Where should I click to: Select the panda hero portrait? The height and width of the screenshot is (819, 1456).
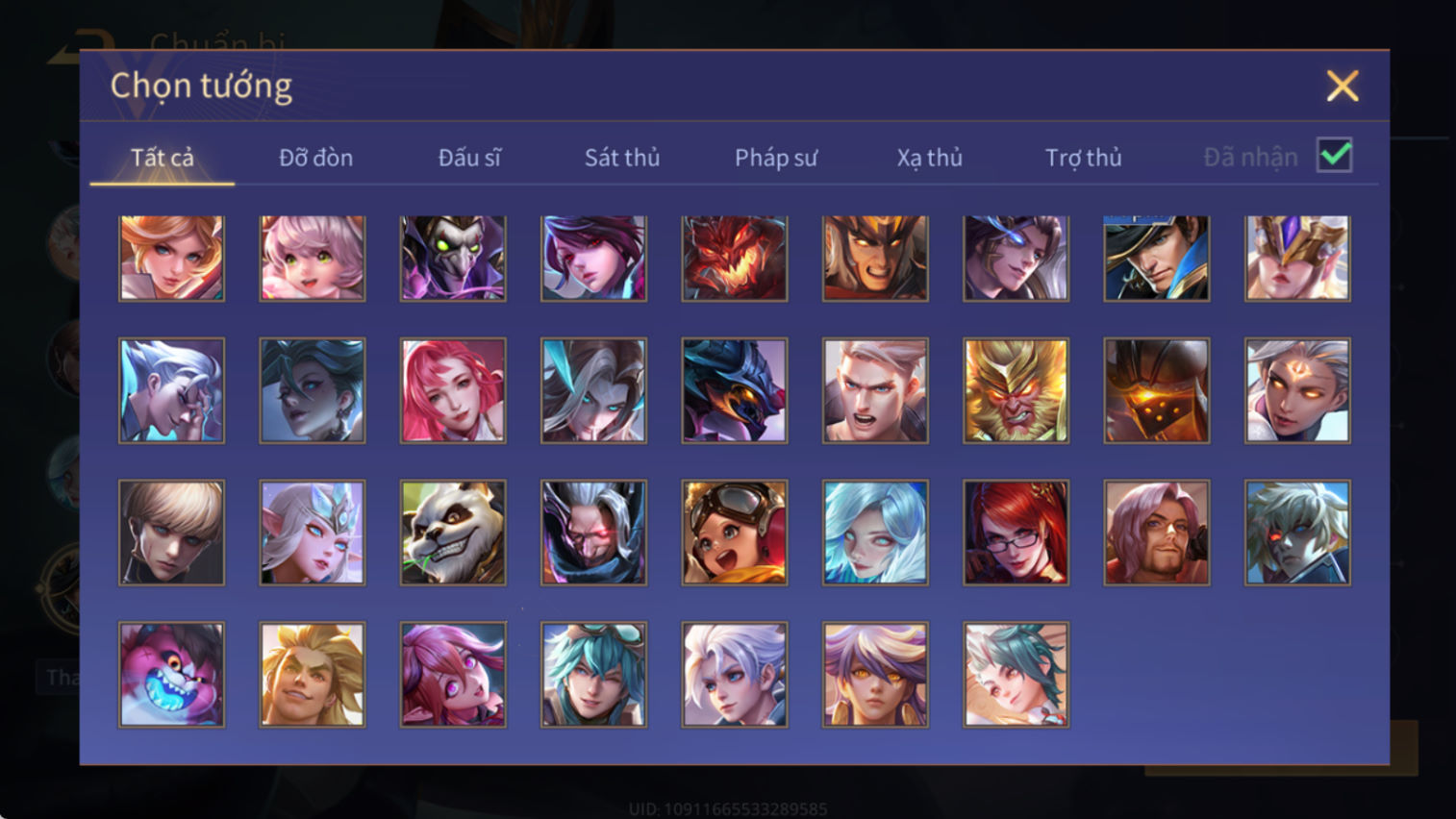[x=453, y=533]
